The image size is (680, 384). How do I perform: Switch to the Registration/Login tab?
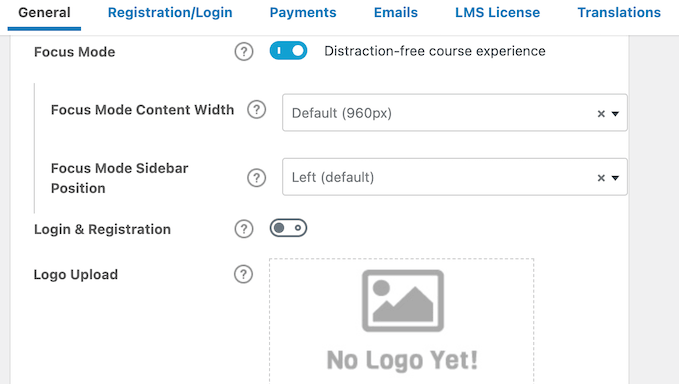pyautogui.click(x=170, y=13)
